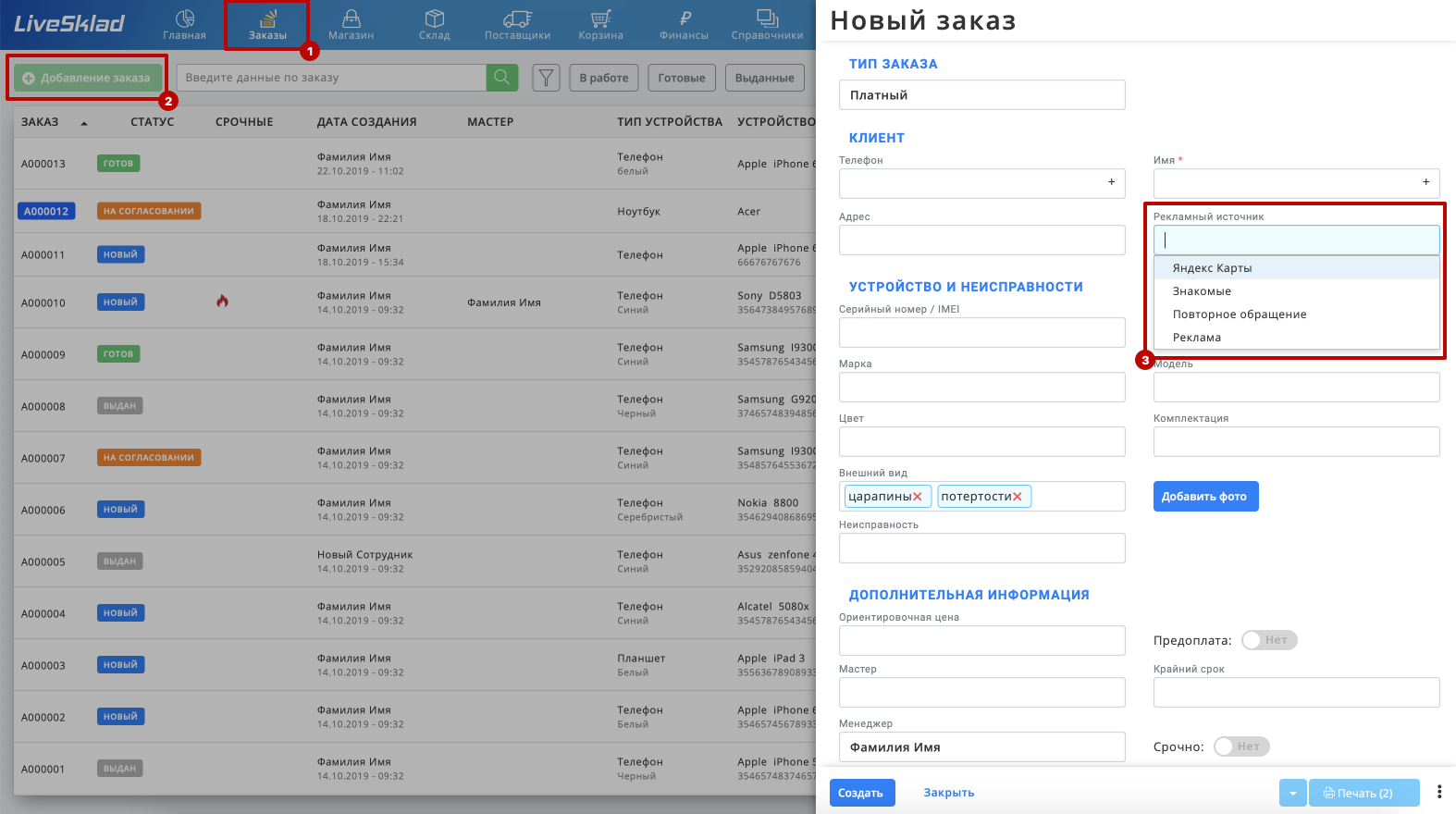
Task: Expand the print options dropdown arrow
Action: (x=1293, y=793)
